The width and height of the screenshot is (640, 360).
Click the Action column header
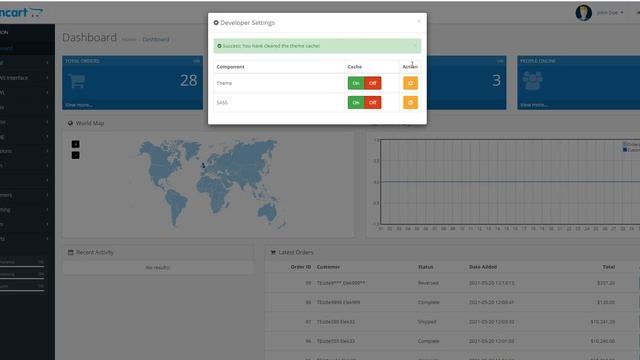pyautogui.click(x=410, y=67)
